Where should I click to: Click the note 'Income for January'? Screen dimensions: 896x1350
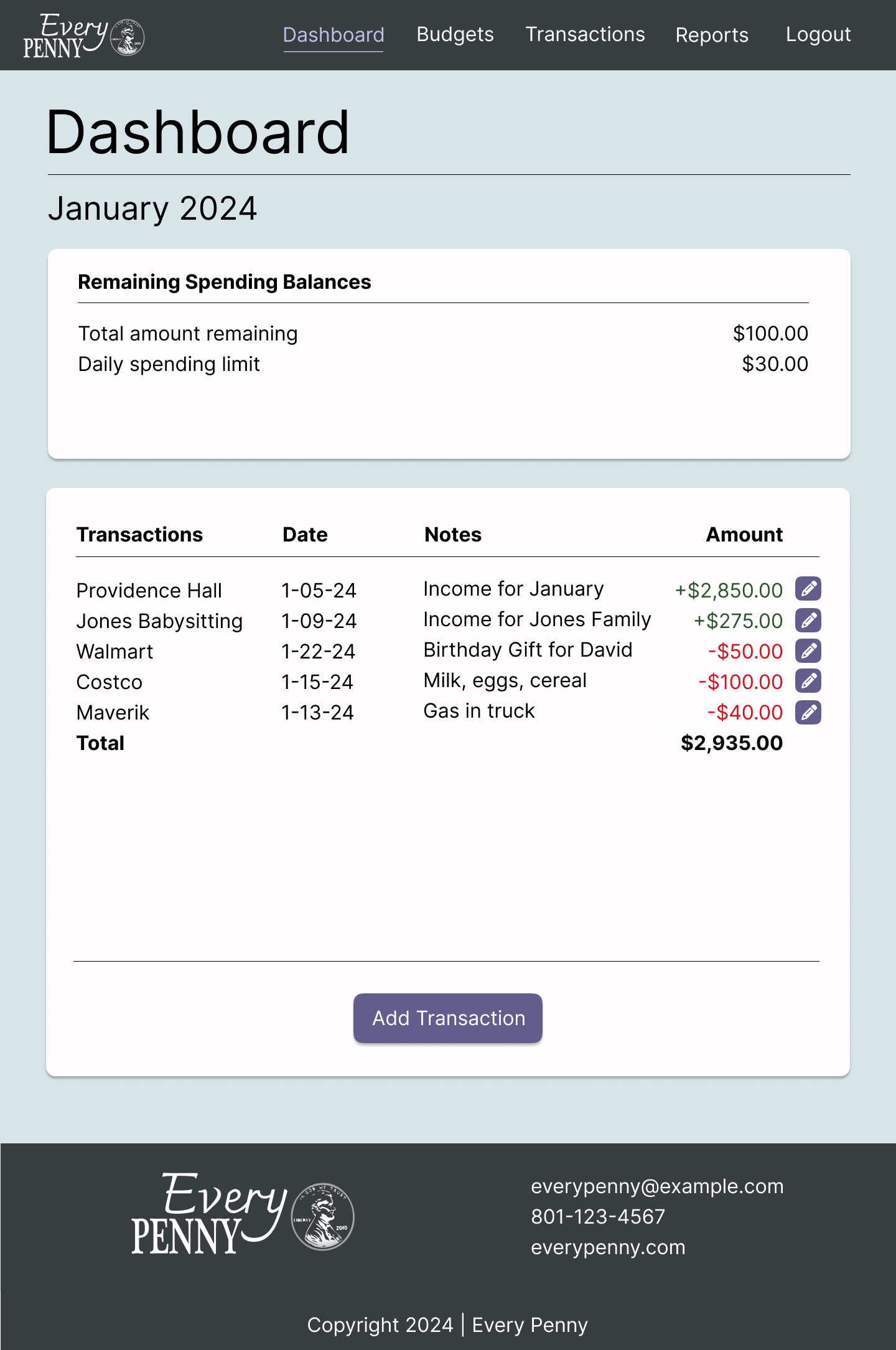click(x=513, y=589)
